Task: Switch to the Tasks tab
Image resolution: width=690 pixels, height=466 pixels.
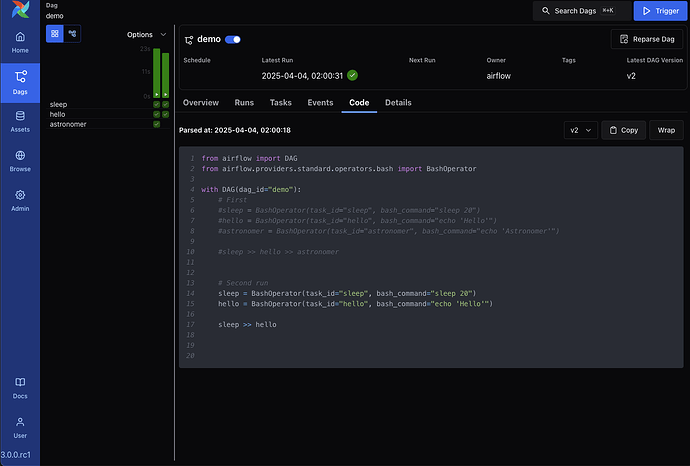Action: coord(281,103)
